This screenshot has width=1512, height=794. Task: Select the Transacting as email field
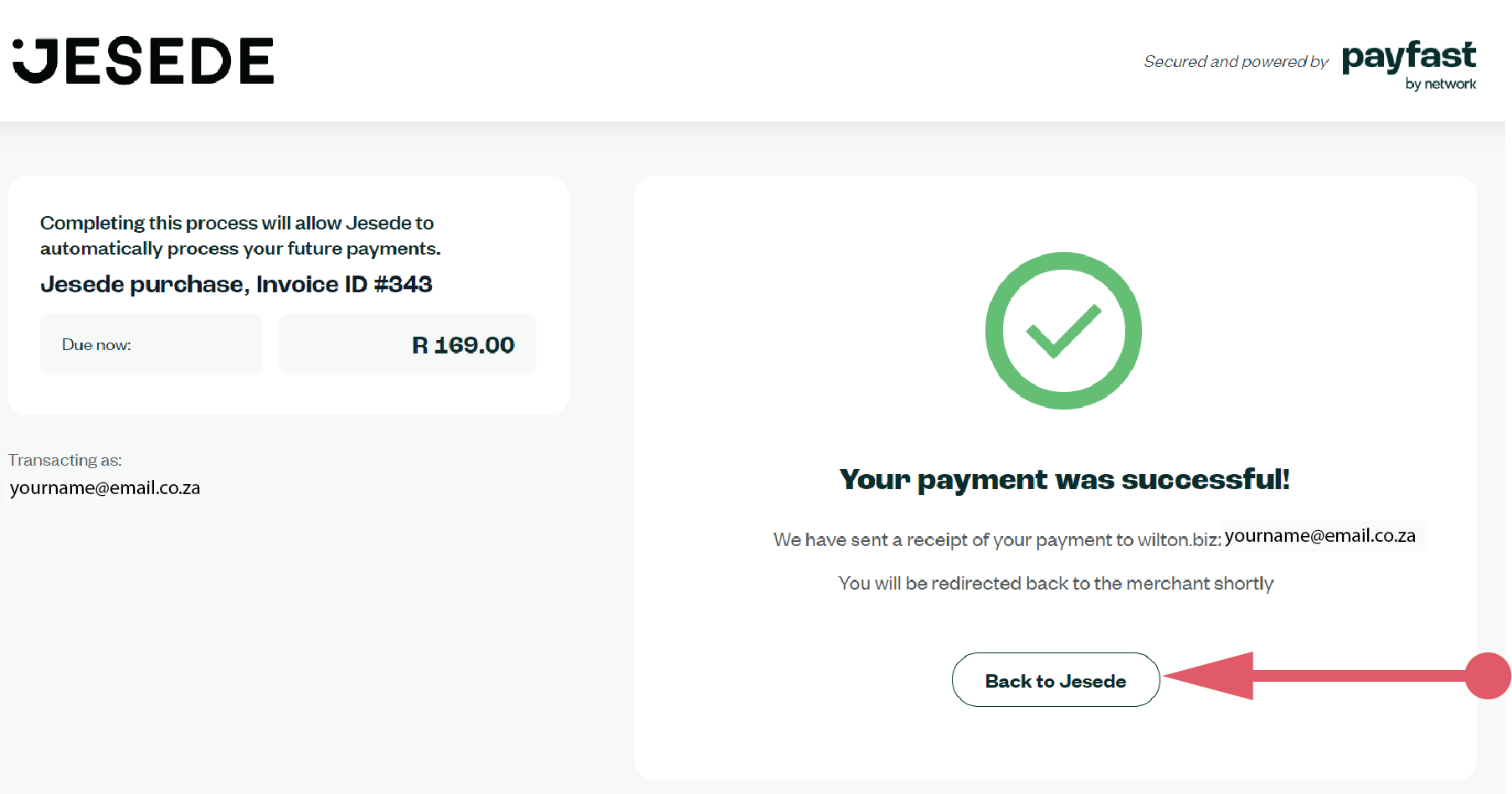(x=219, y=488)
